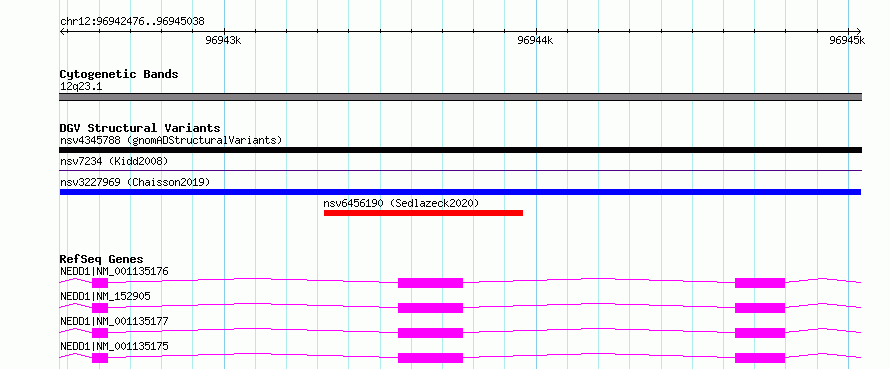Click the gray 12q23.1 cytogenetic band bar
This screenshot has height=369, width=890.
coord(460,97)
